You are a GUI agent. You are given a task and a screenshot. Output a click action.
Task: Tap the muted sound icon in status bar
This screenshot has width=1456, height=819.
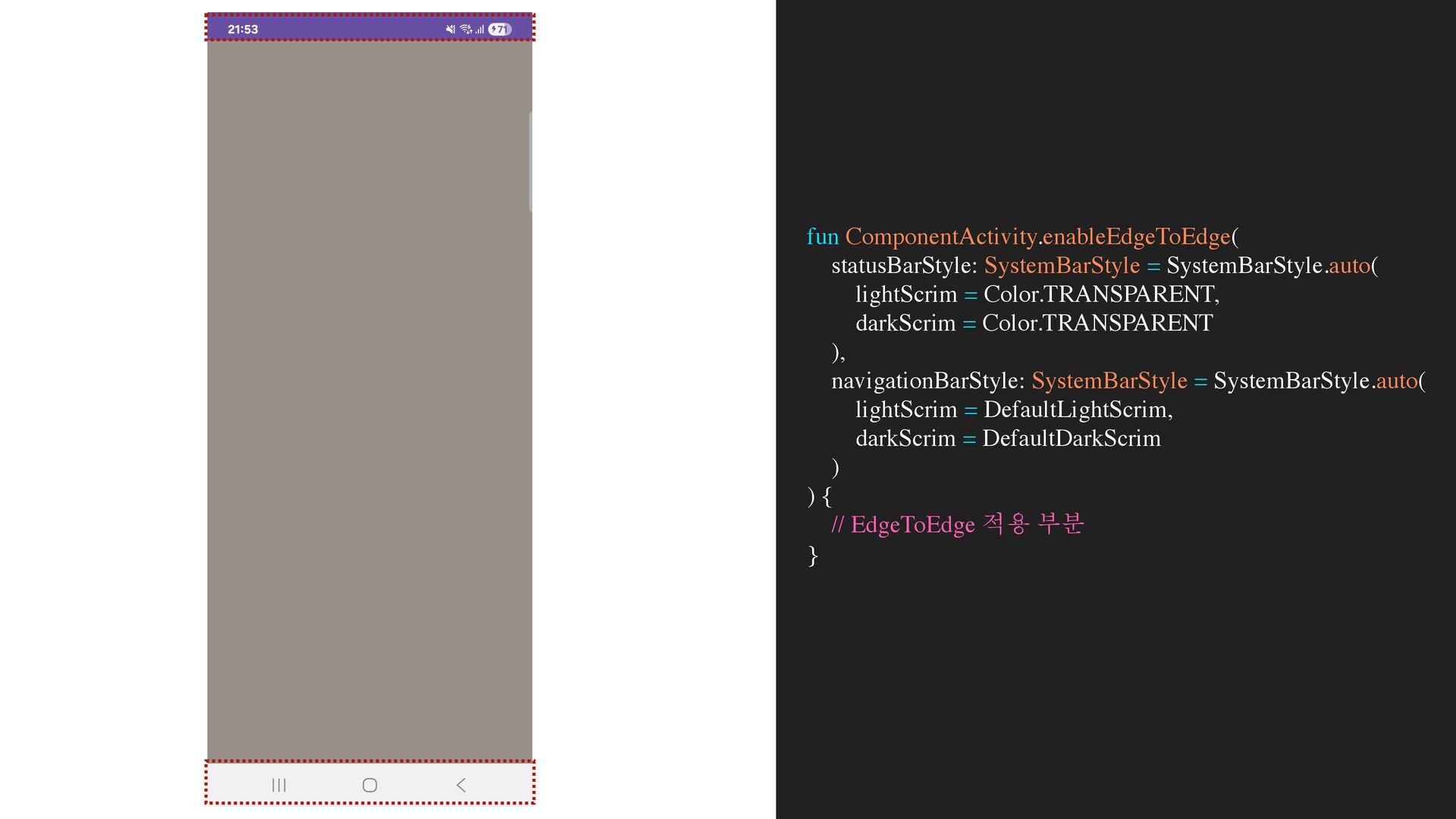450,30
